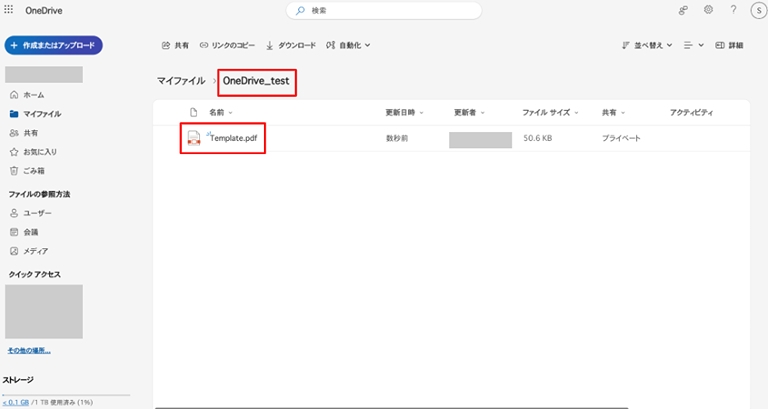
Task: Open the Template.pdf file
Action: point(234,138)
